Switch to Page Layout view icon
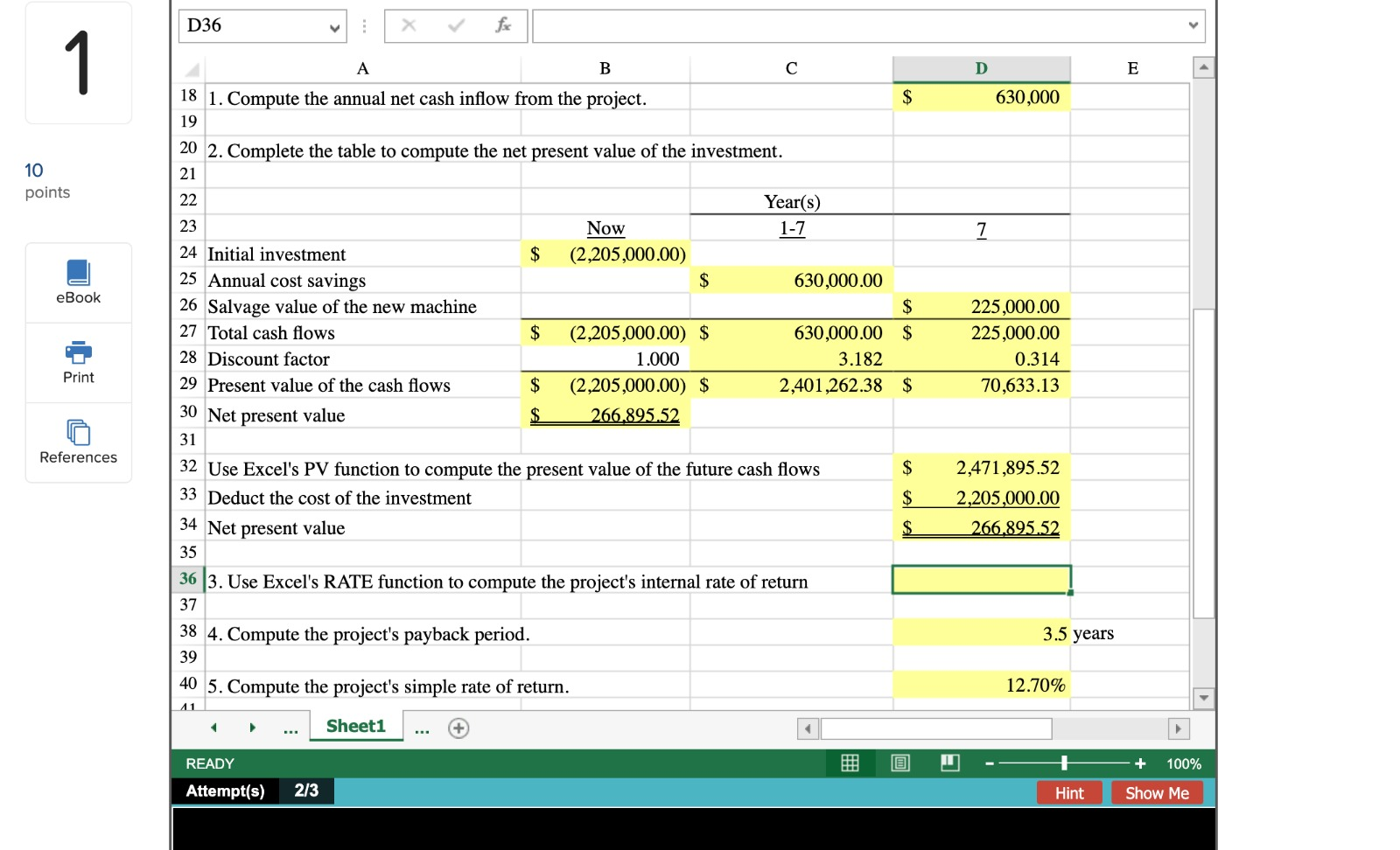The height and width of the screenshot is (850, 1400). (x=900, y=763)
